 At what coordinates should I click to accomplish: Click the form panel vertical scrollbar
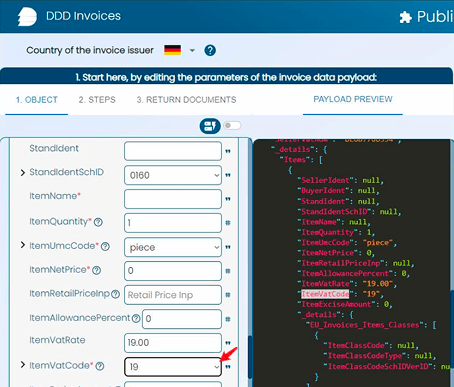coord(250,357)
